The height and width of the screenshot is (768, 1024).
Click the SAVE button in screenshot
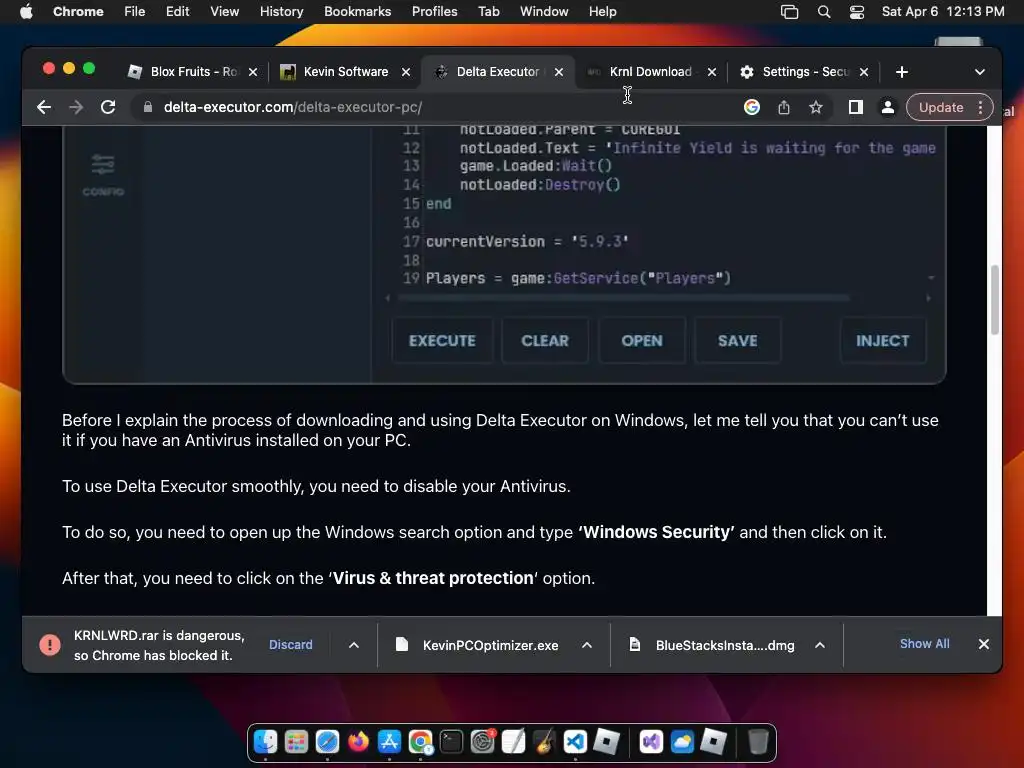(737, 340)
